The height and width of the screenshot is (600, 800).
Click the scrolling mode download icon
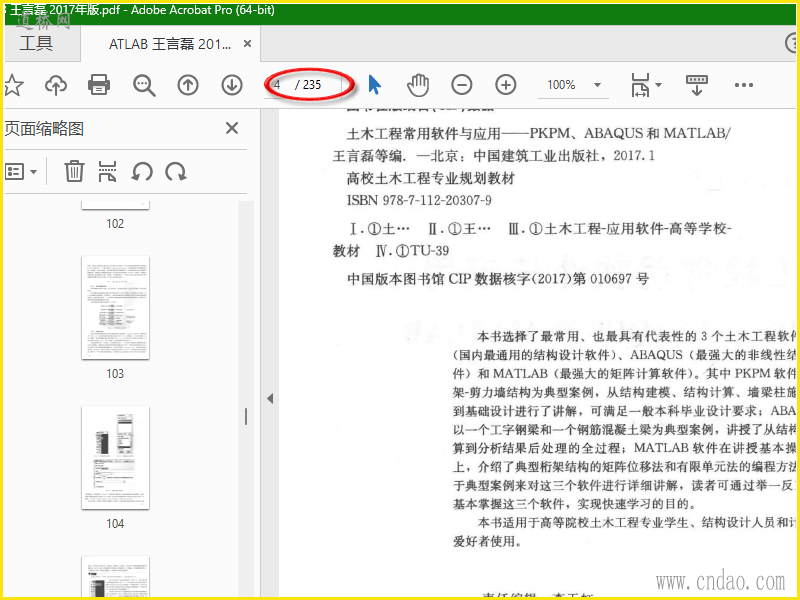point(696,85)
